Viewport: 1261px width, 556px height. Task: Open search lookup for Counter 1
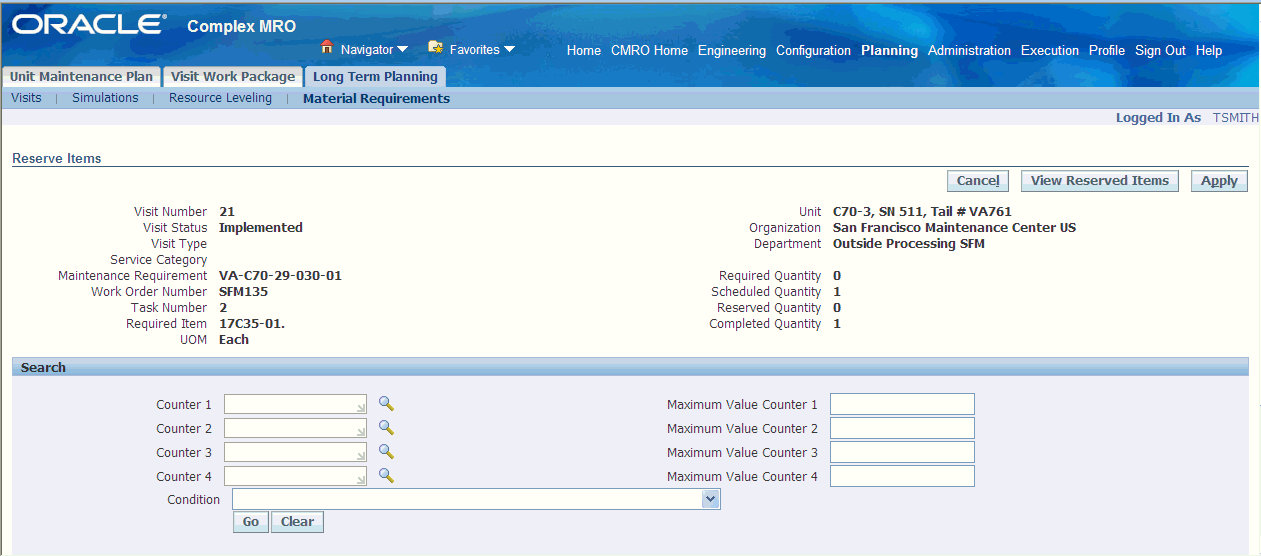point(386,404)
